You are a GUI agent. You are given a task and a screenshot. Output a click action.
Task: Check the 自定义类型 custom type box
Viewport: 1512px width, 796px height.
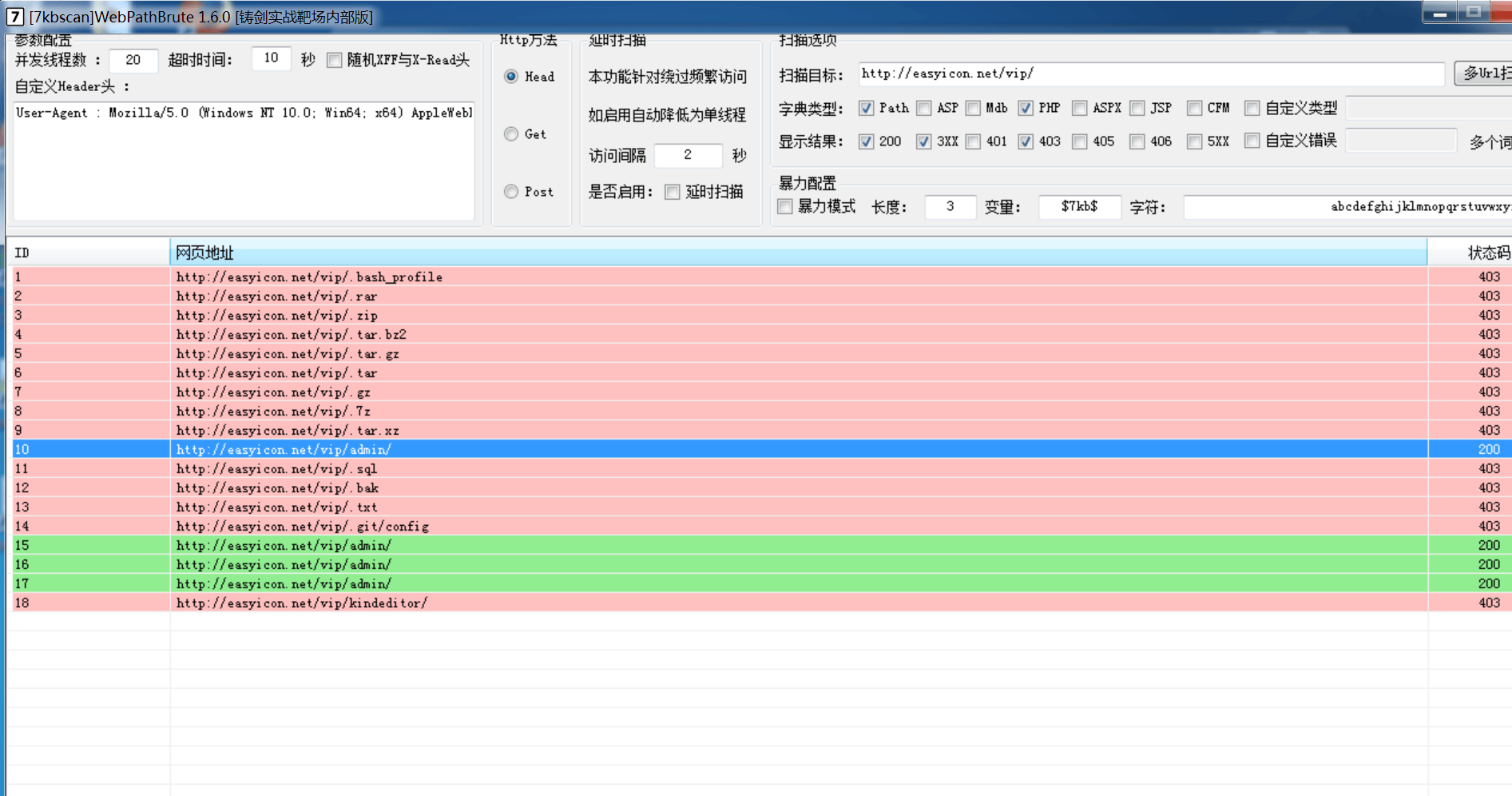1252,108
